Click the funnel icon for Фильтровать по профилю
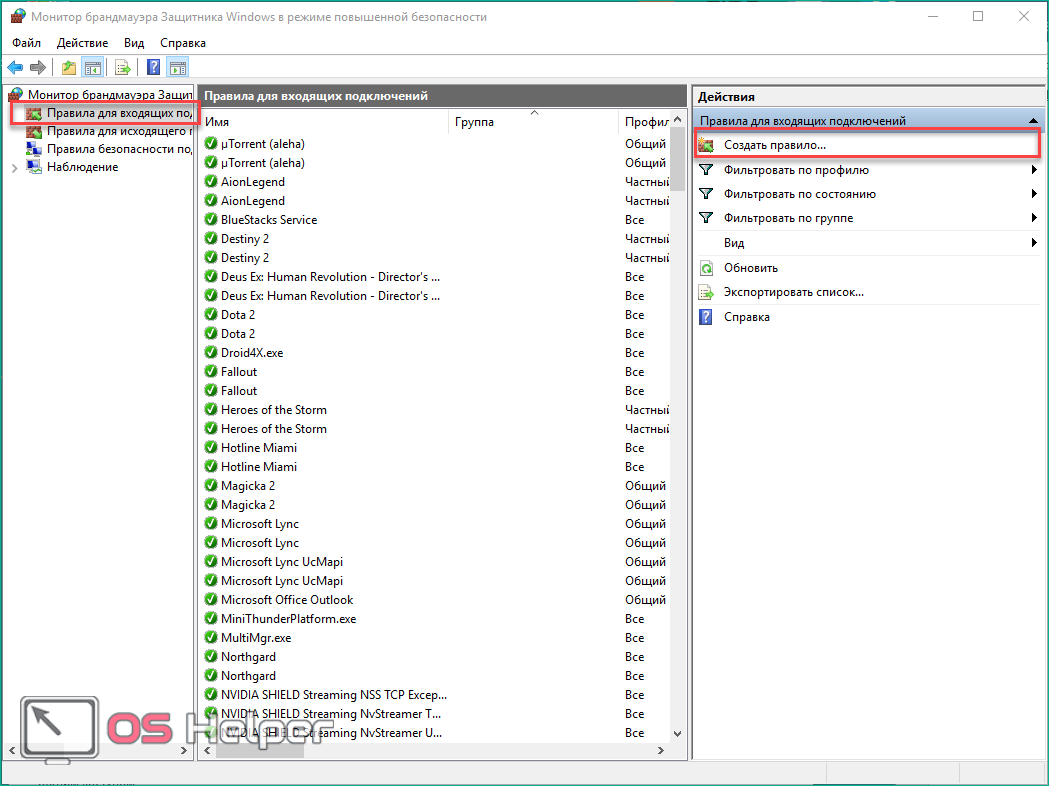Screen dimensions: 1049x786 point(706,170)
